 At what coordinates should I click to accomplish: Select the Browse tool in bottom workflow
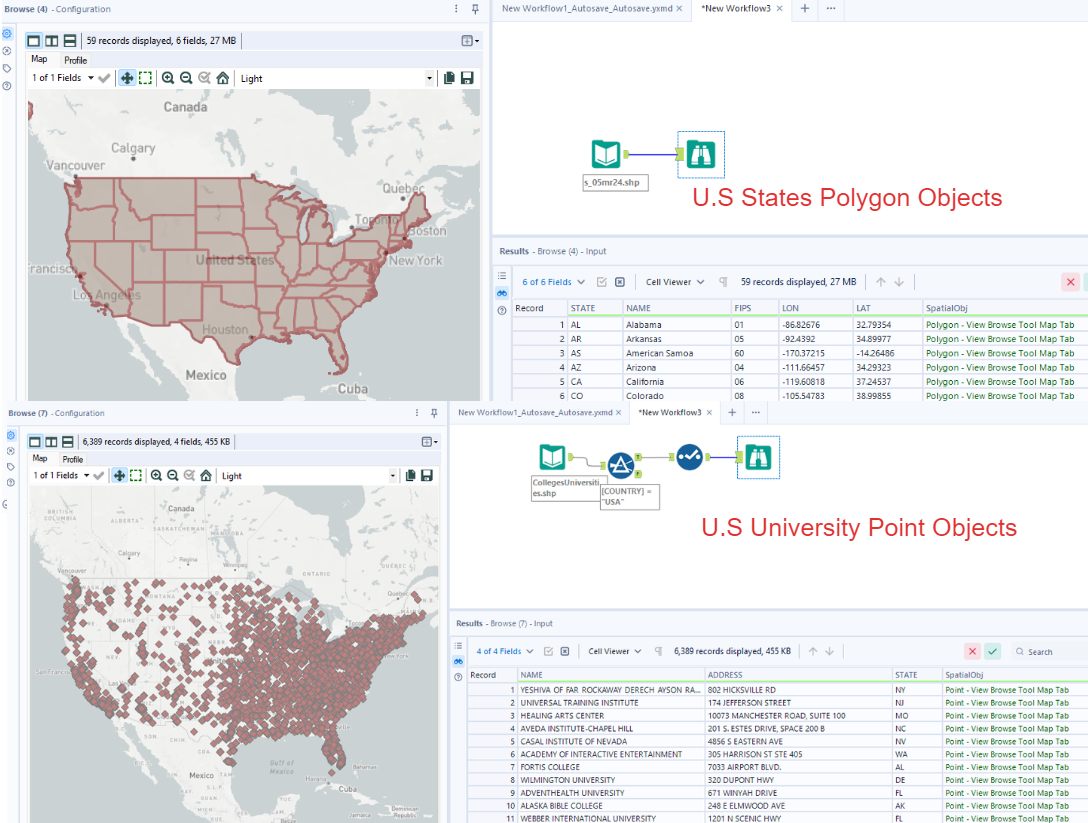click(758, 457)
